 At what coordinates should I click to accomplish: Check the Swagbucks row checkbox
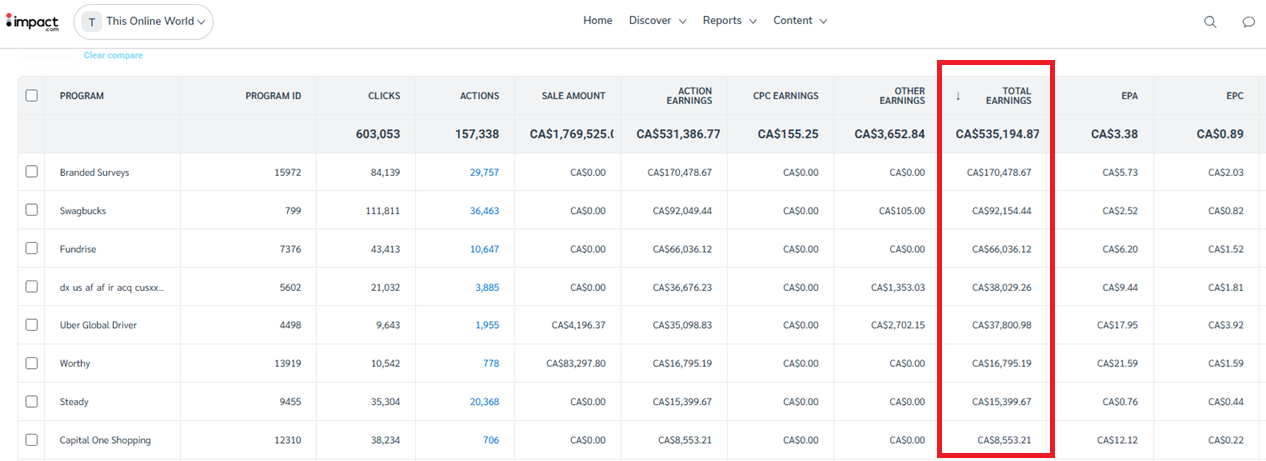(32, 211)
